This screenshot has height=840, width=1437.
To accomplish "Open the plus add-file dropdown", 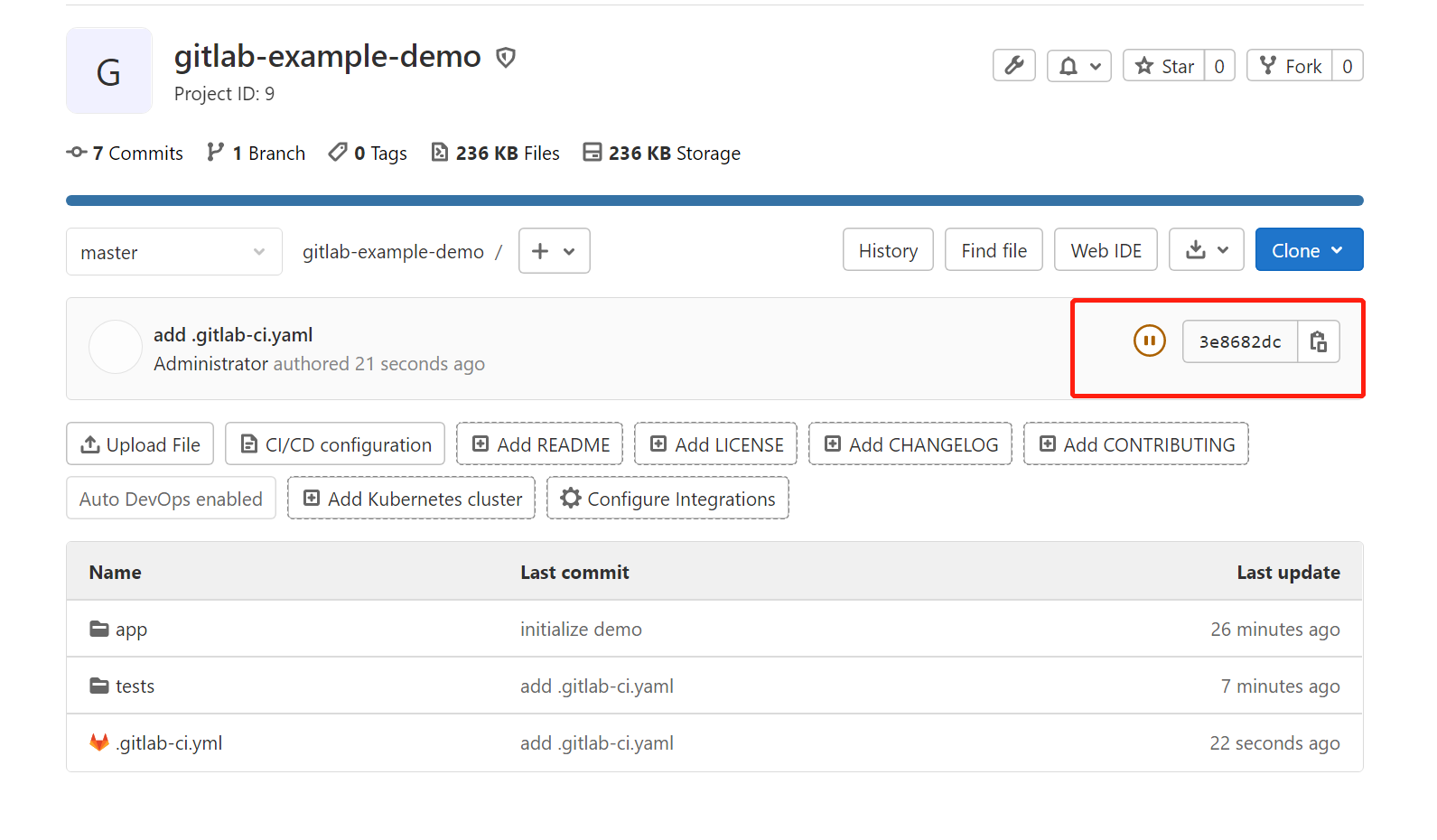I will click(x=555, y=251).
